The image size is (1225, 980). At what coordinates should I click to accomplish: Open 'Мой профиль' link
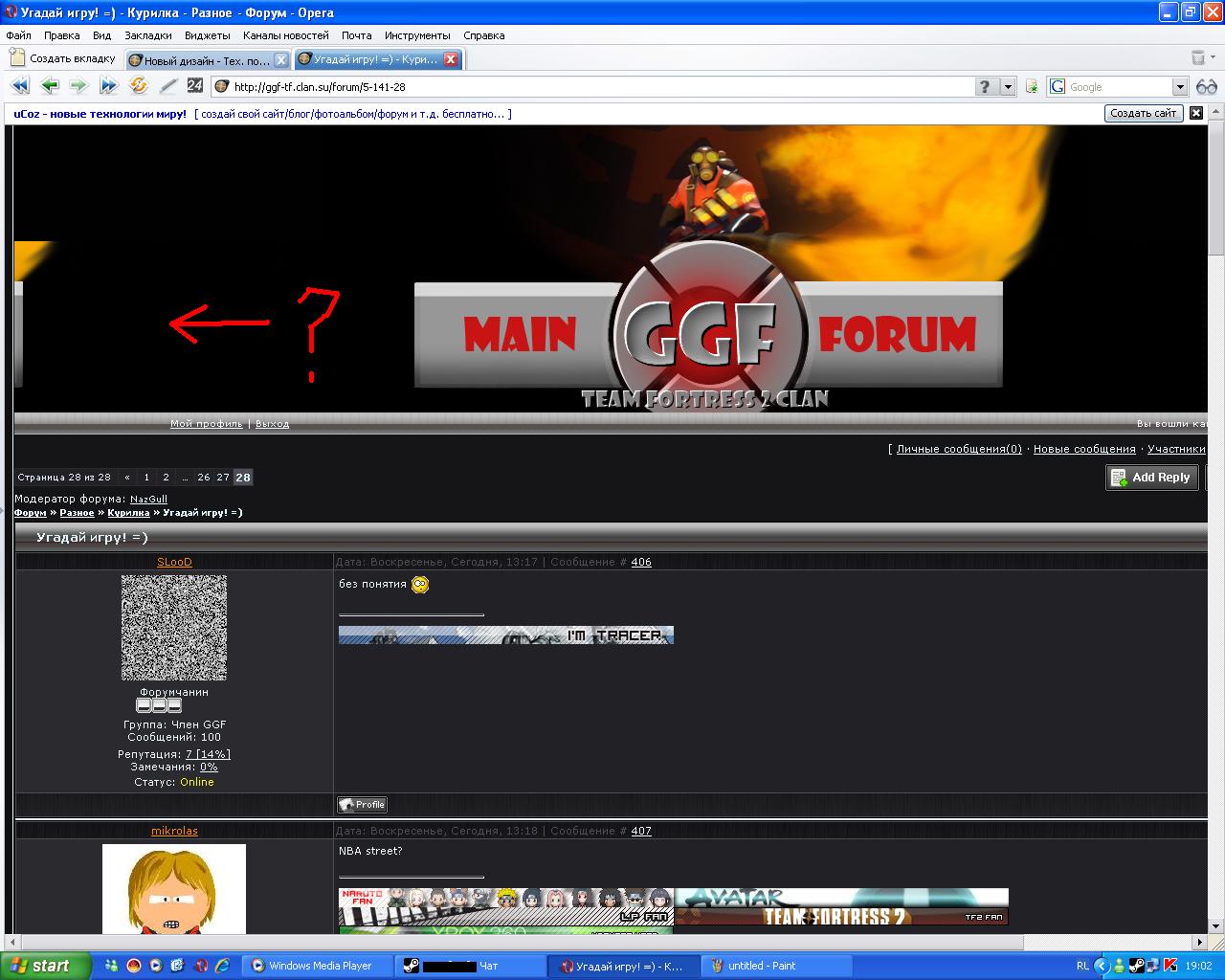pyautogui.click(x=207, y=423)
